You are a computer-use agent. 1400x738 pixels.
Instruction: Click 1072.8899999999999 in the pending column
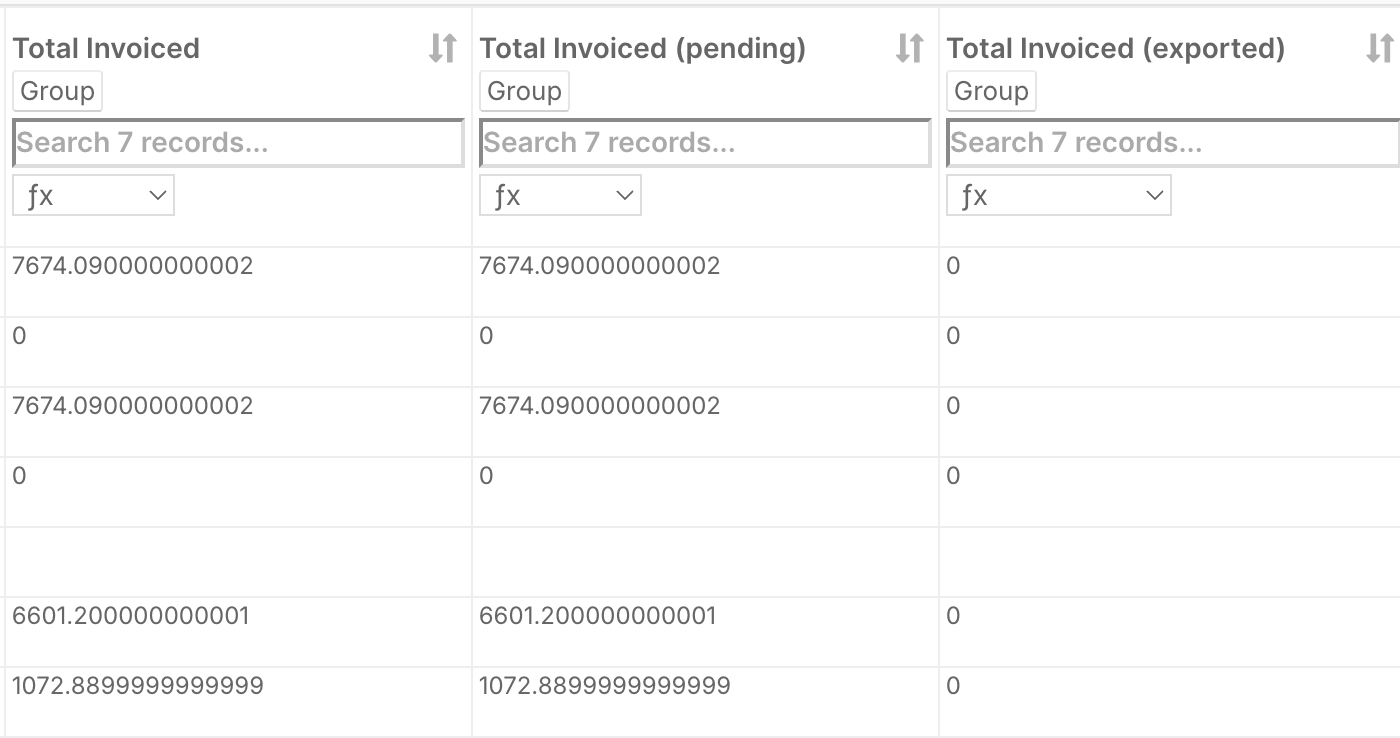pyautogui.click(x=605, y=686)
